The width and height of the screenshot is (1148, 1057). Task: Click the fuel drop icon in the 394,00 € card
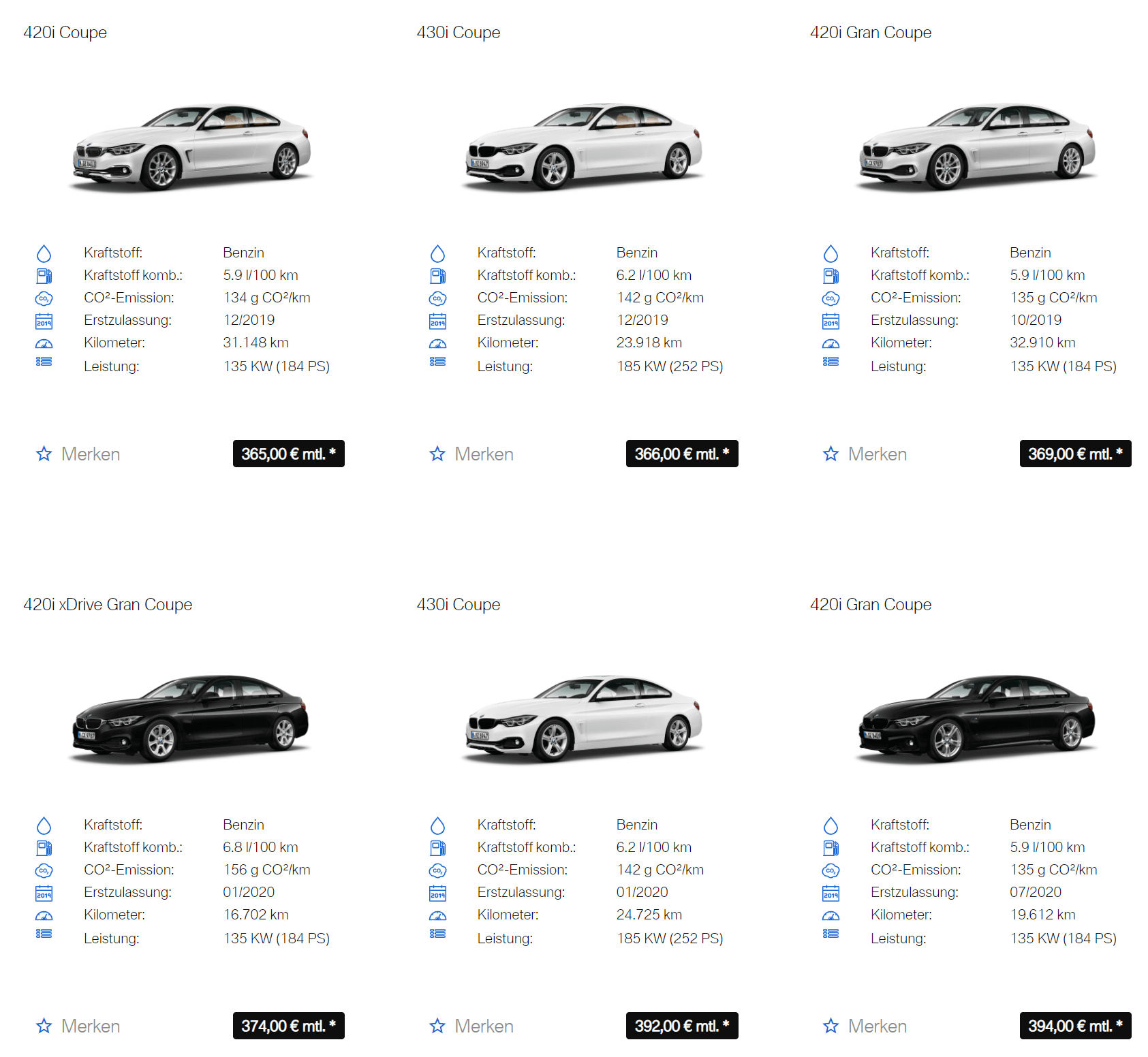tap(831, 825)
